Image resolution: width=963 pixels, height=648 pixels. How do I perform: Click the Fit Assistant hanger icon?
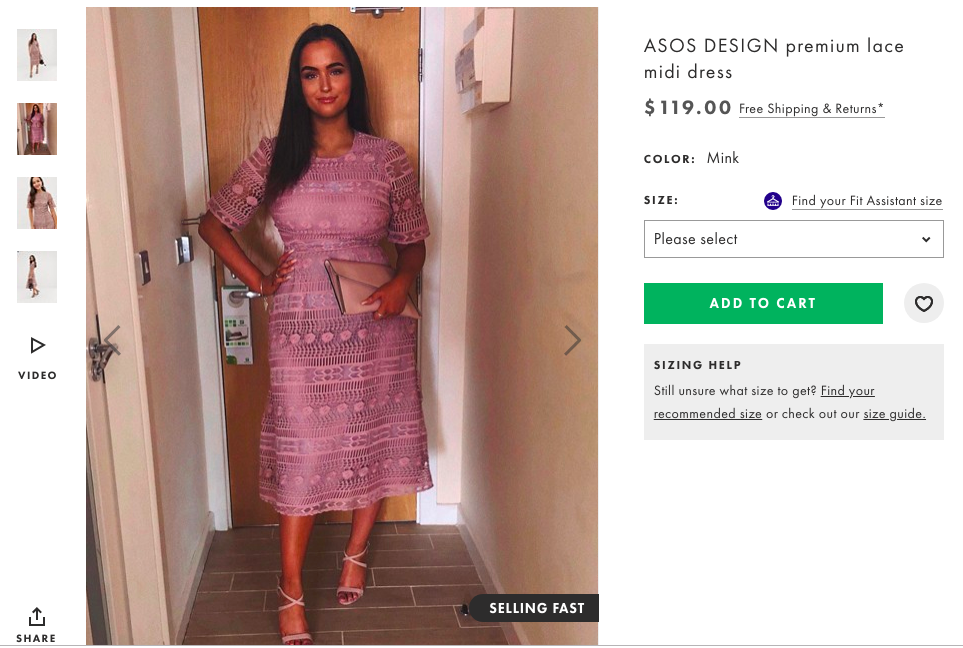(773, 201)
